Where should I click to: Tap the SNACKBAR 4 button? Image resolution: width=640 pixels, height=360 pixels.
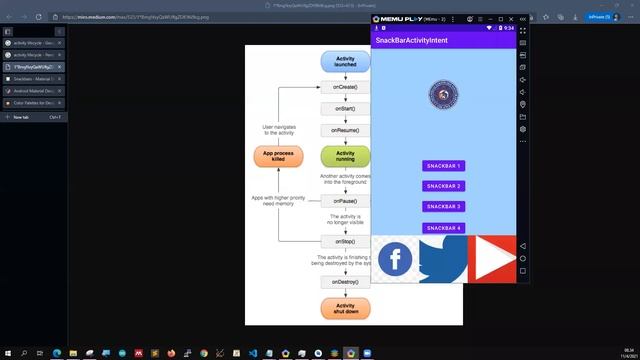[x=443, y=228]
